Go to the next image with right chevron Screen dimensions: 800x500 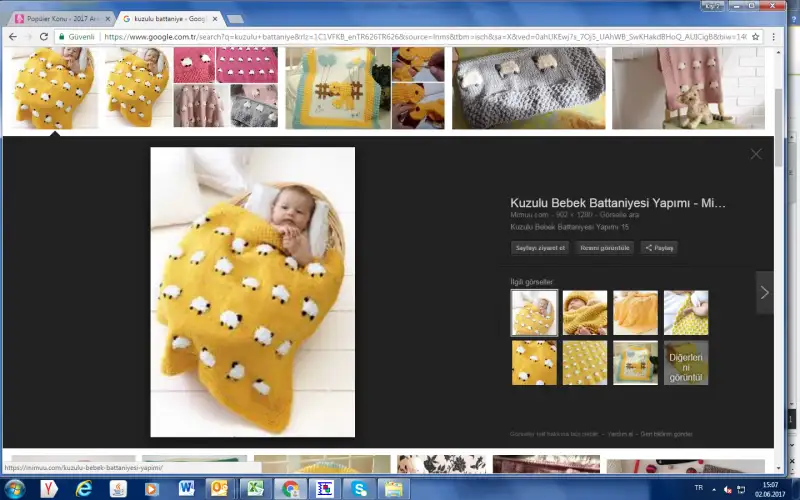pos(765,293)
